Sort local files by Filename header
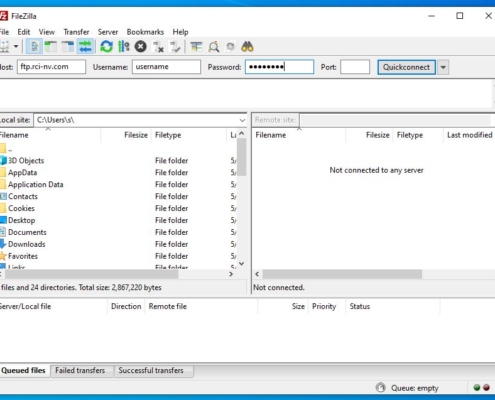Image resolution: width=495 pixels, height=400 pixels. pos(50,135)
